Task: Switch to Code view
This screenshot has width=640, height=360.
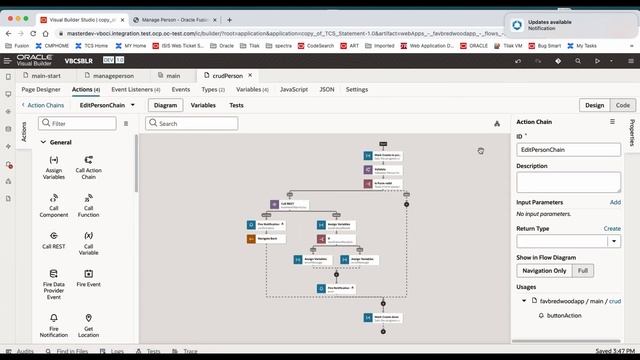Action: pyautogui.click(x=622, y=105)
